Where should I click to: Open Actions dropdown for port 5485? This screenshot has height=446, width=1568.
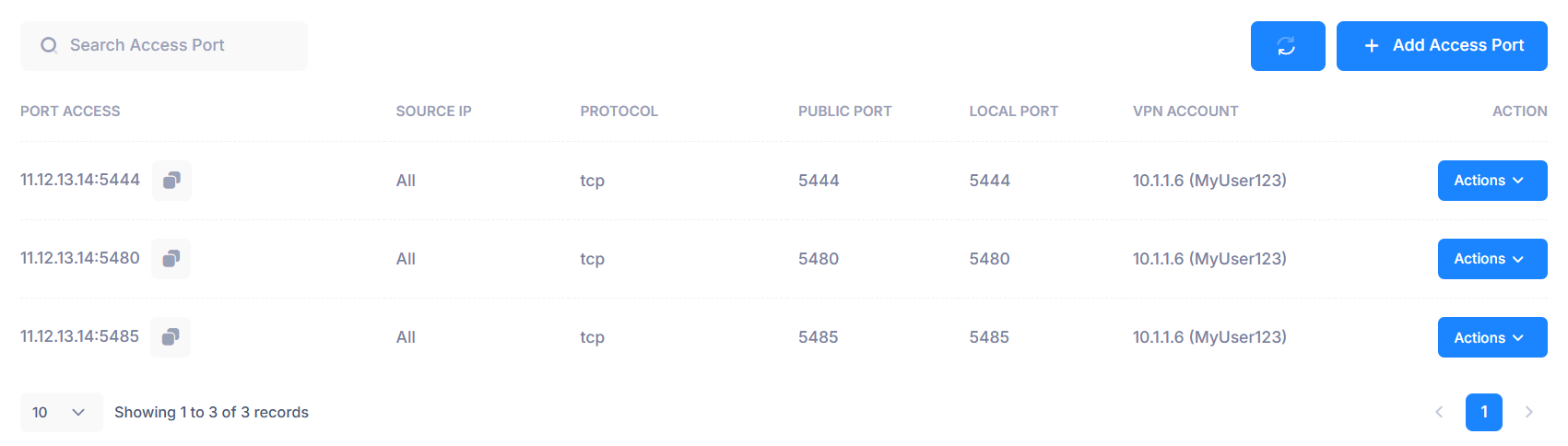coord(1492,337)
